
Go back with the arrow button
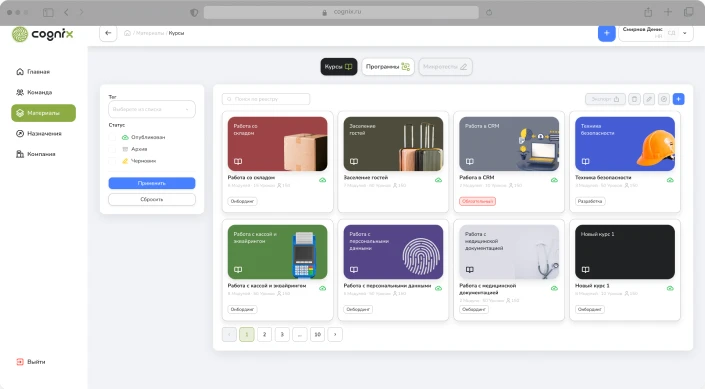tap(108, 33)
